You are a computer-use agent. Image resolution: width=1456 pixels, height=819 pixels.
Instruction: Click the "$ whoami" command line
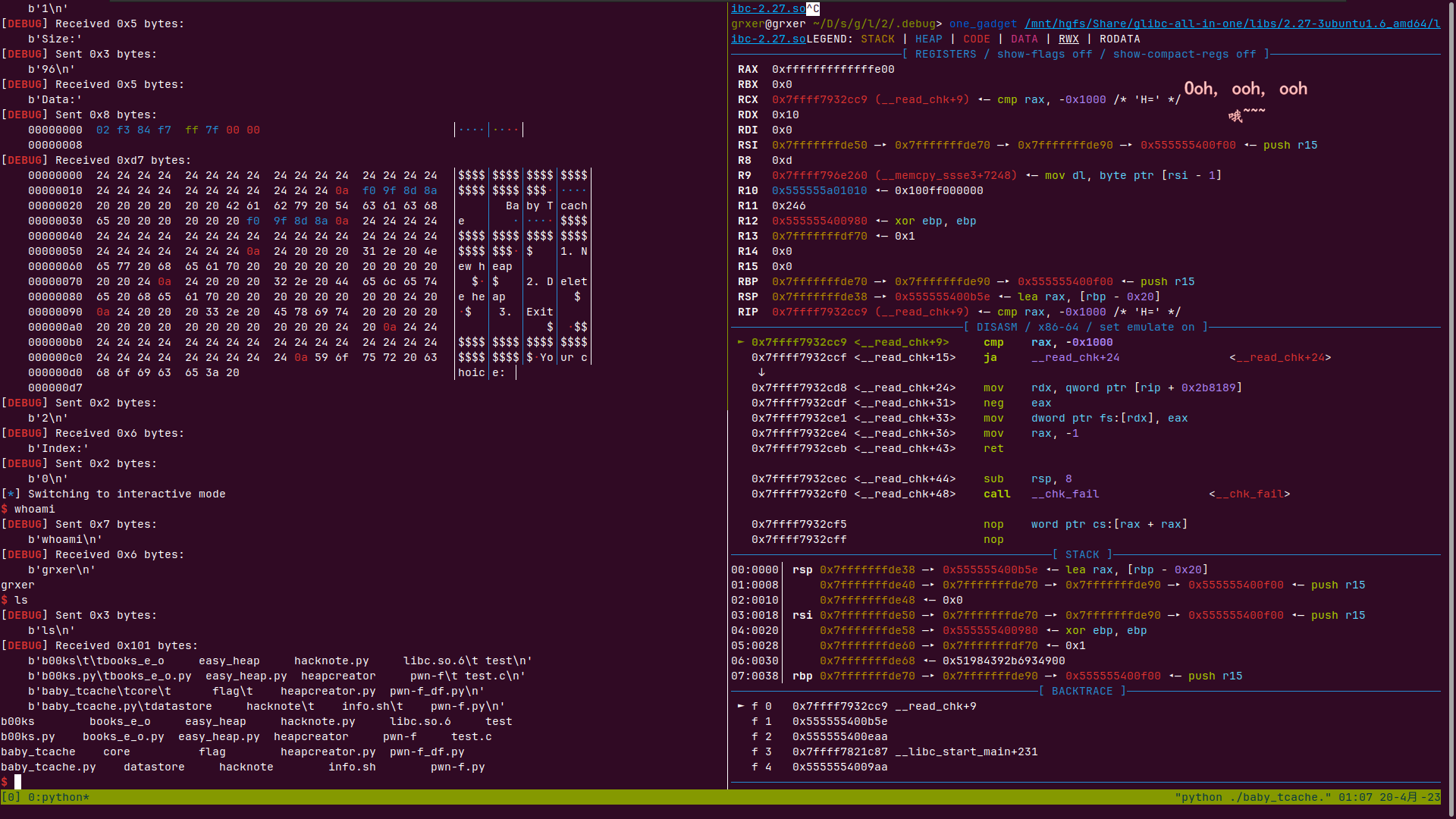pyautogui.click(x=28, y=509)
